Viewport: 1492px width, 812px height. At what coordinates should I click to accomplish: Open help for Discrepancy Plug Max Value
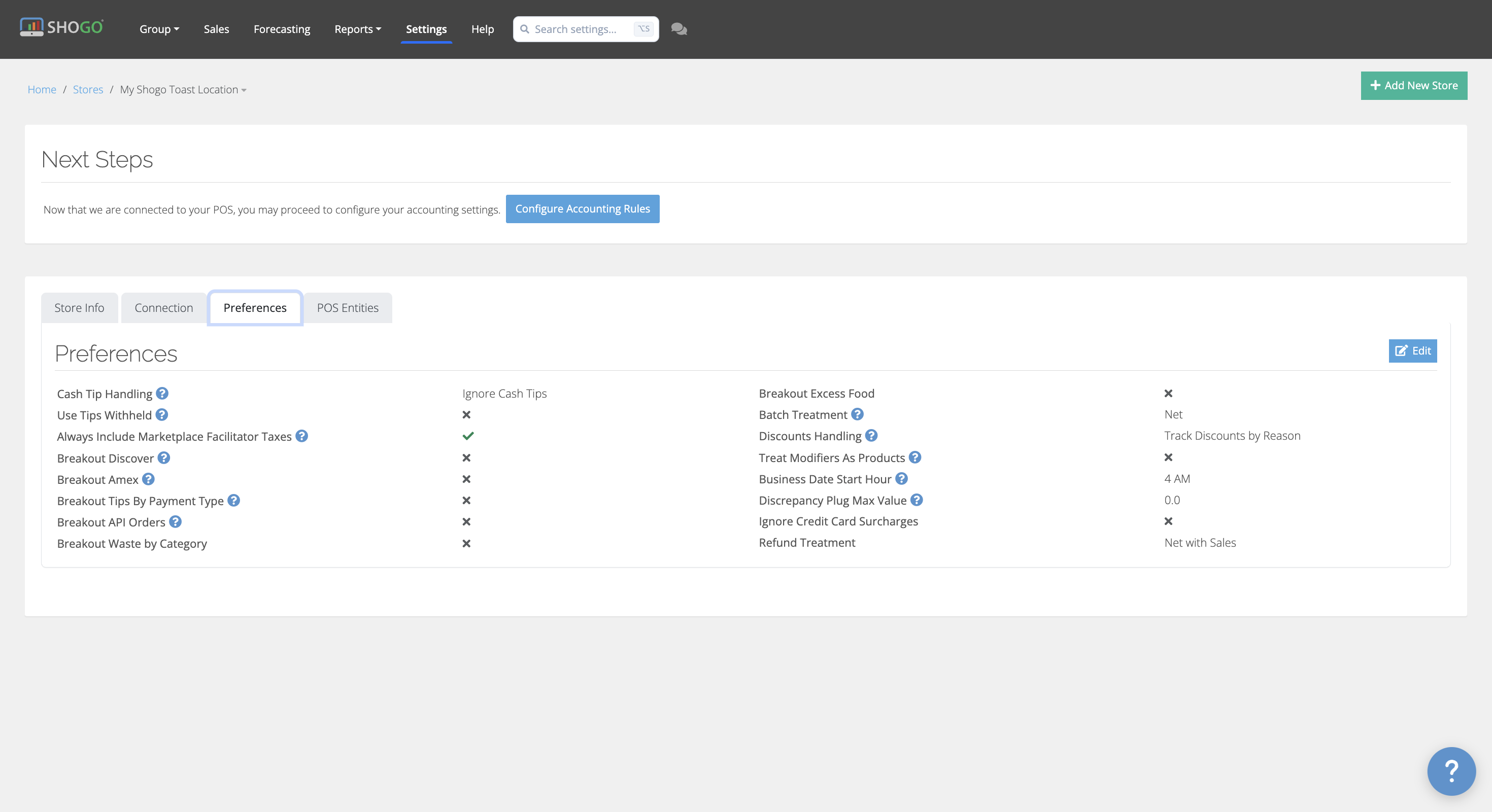917,500
